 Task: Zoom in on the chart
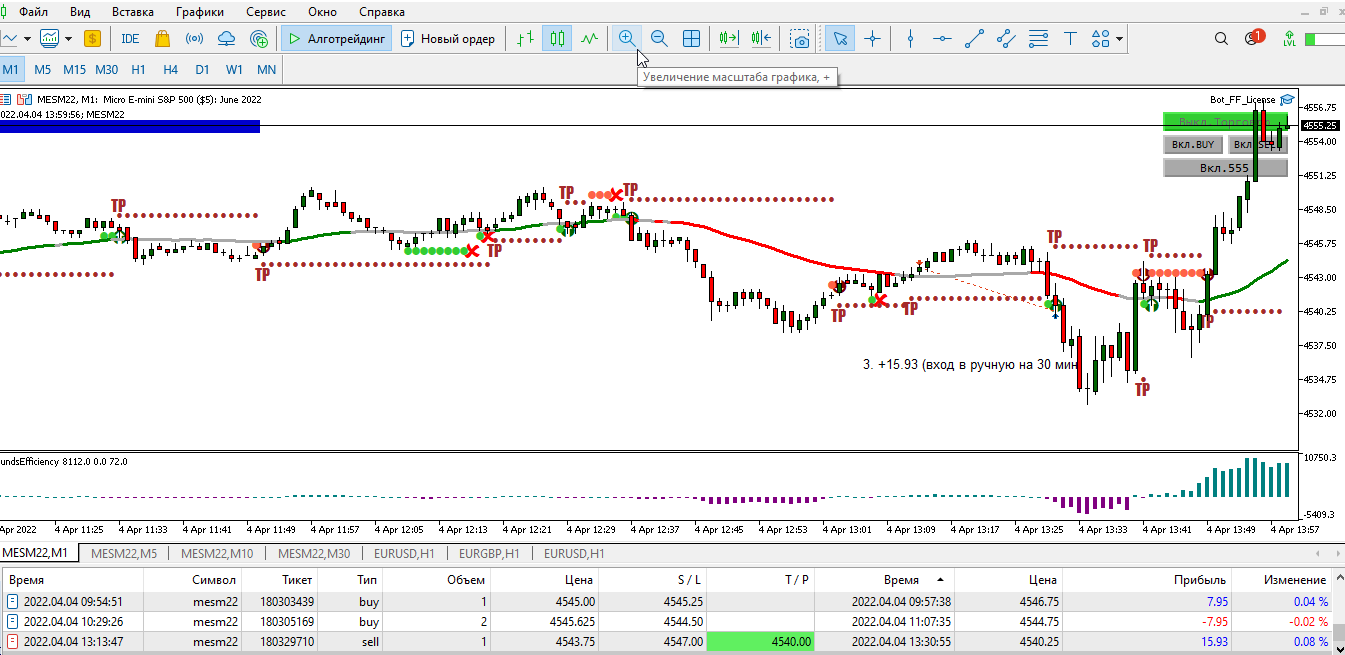(x=627, y=39)
